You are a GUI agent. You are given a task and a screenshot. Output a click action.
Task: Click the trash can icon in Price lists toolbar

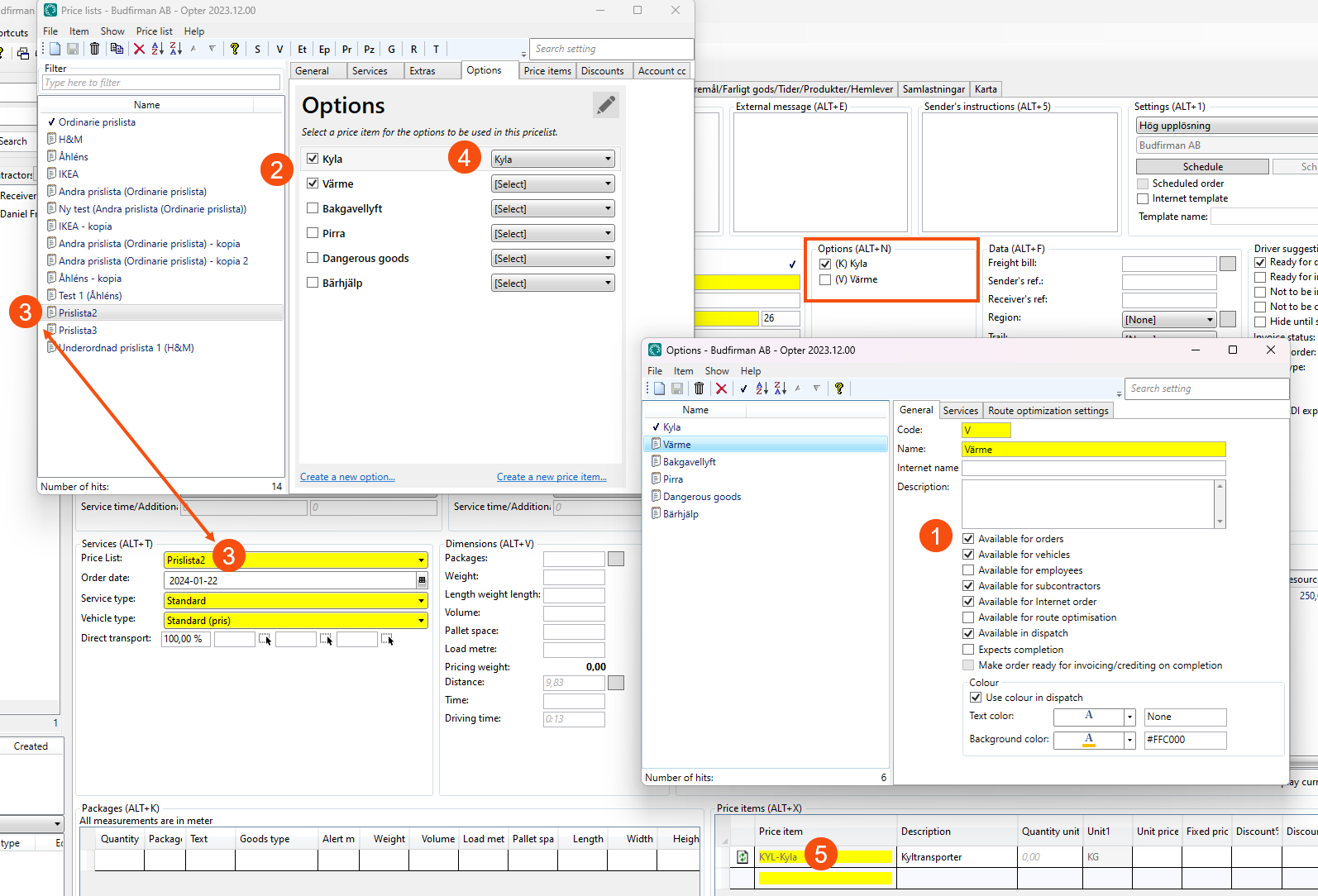95,49
